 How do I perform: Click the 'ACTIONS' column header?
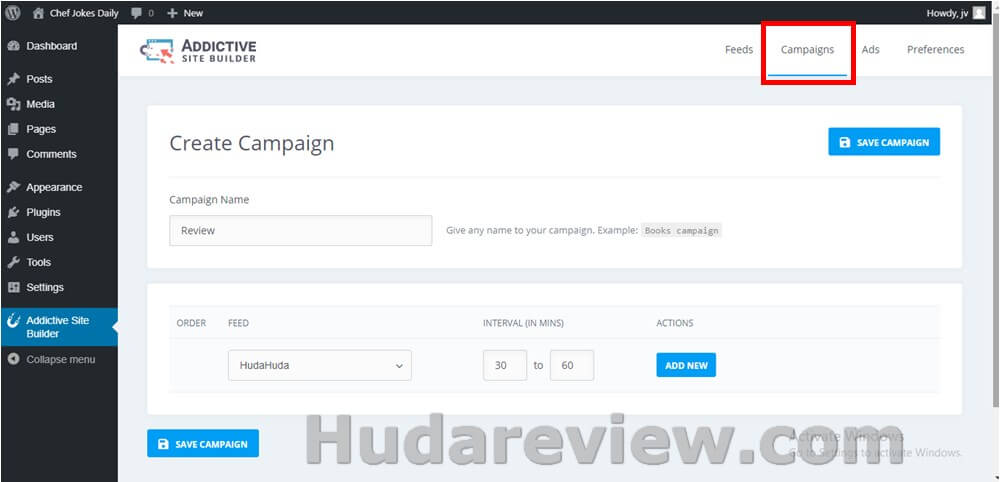click(675, 323)
